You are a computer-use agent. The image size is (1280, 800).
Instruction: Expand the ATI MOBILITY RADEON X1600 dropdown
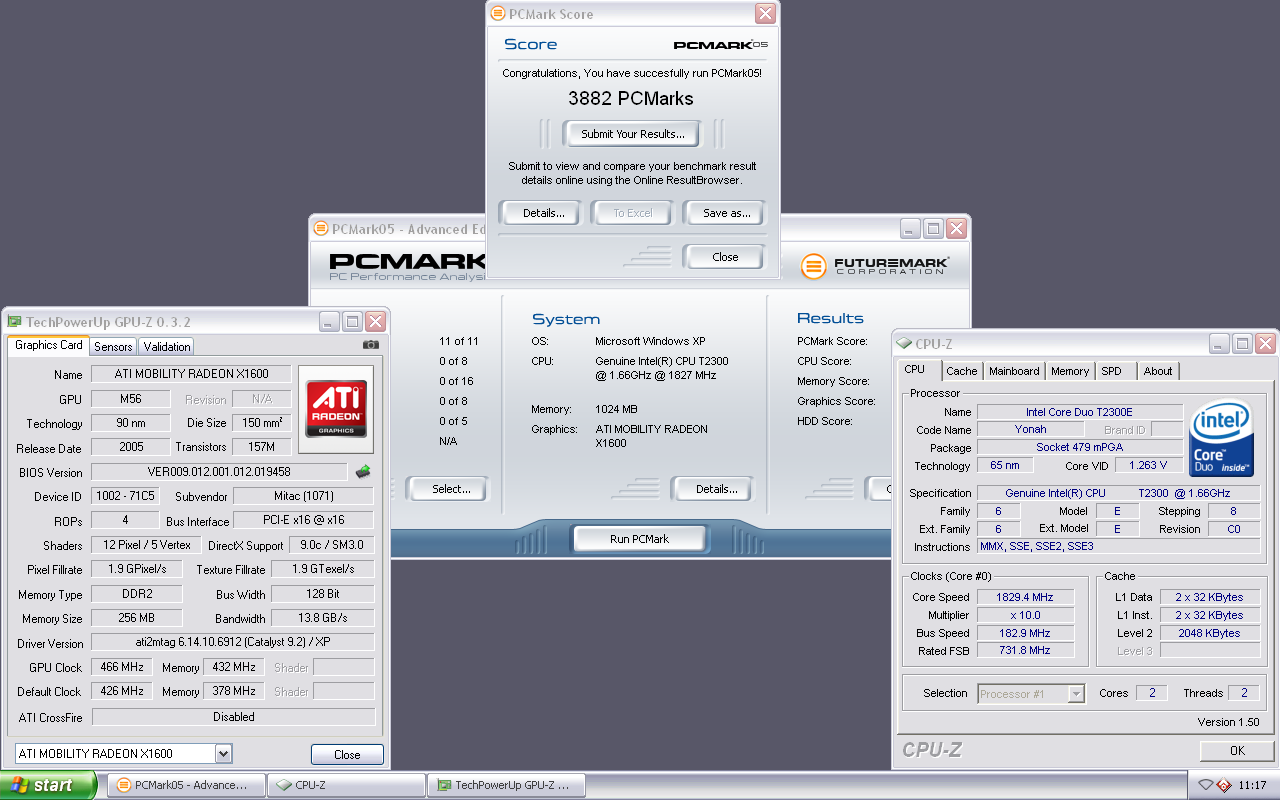[223, 754]
